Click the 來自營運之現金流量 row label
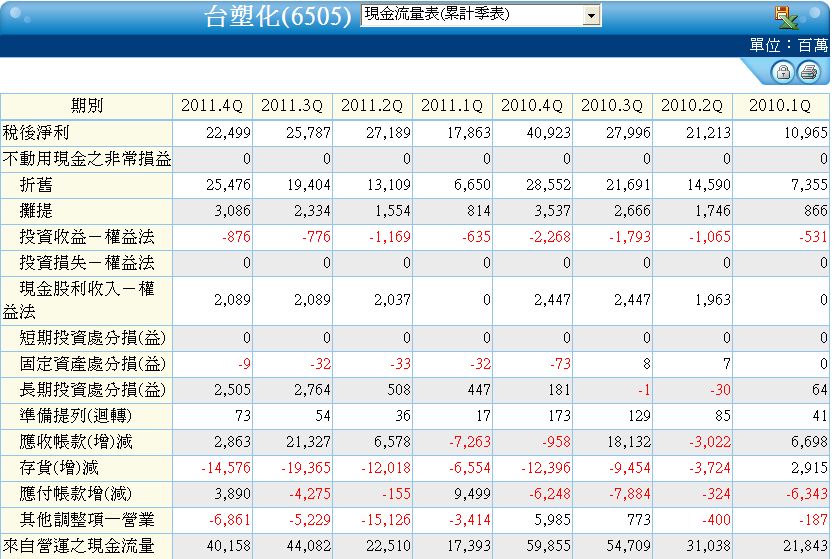Screen dimensions: 834x559 pos(79,546)
